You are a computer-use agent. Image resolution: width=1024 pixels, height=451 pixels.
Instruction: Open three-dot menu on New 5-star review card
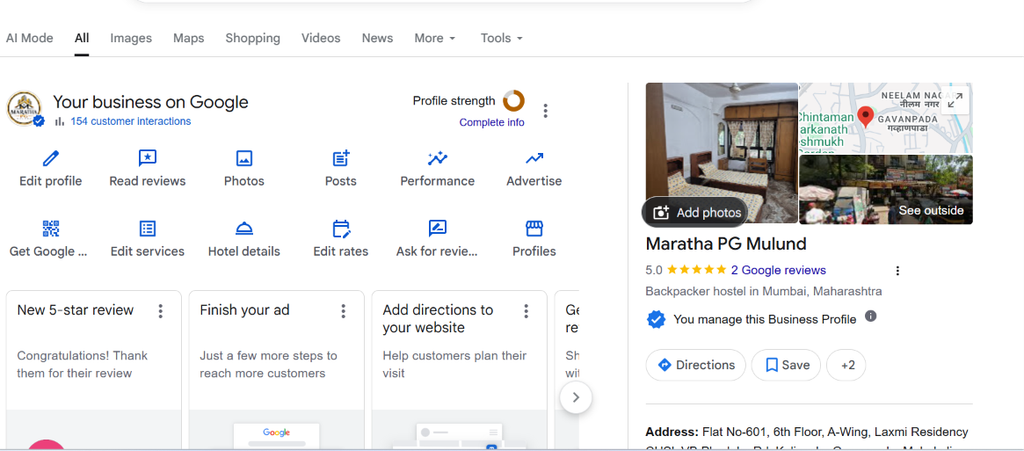161,311
